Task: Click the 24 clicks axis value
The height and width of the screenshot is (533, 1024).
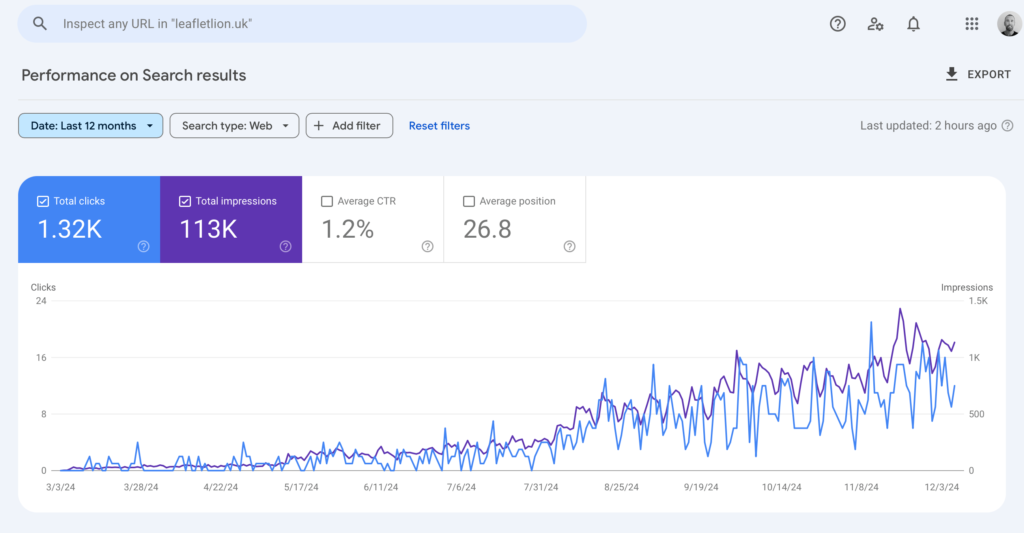Action: pyautogui.click(x=41, y=301)
